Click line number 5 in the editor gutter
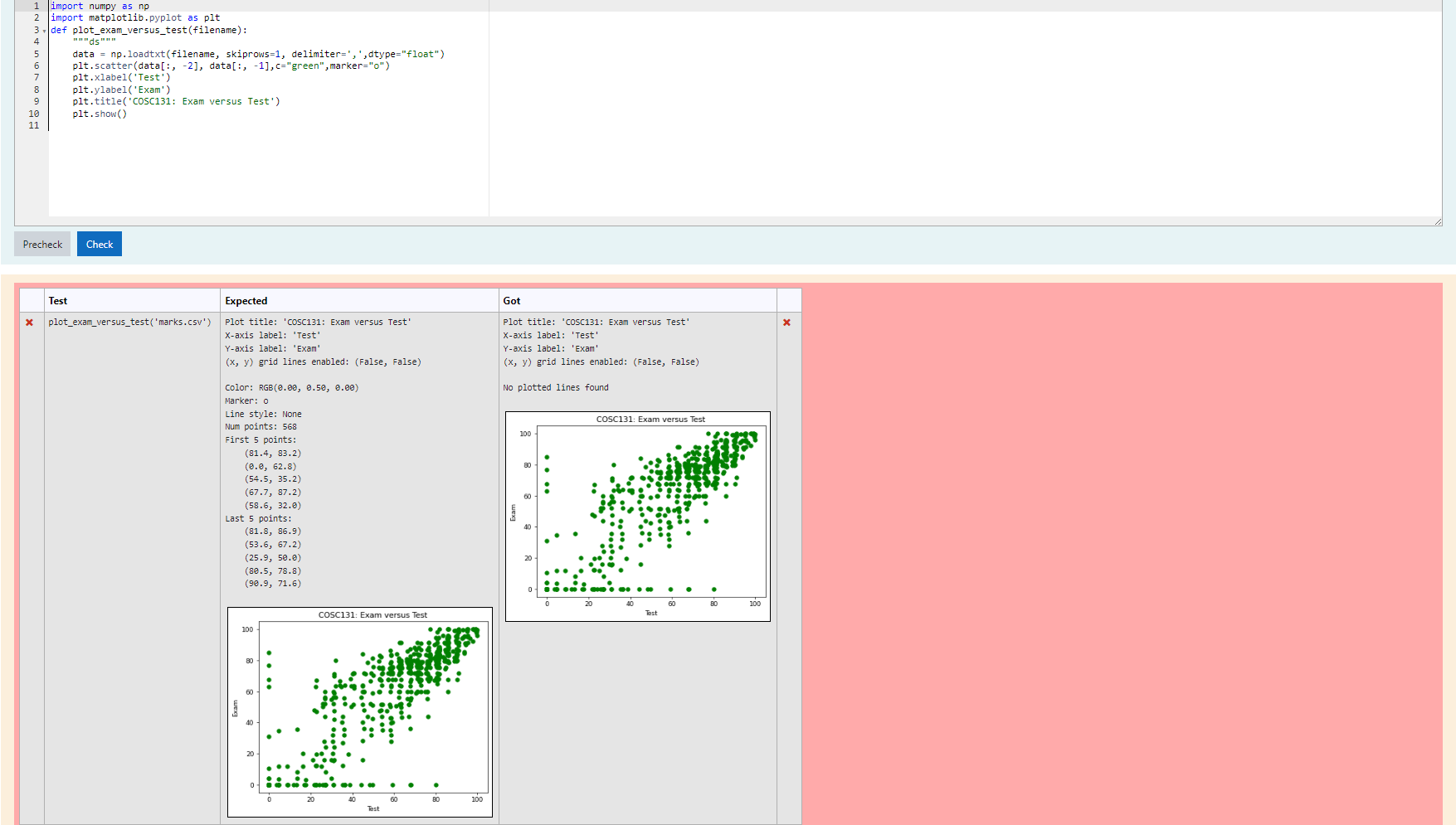Image resolution: width=1456 pixels, height=825 pixels. tap(37, 55)
